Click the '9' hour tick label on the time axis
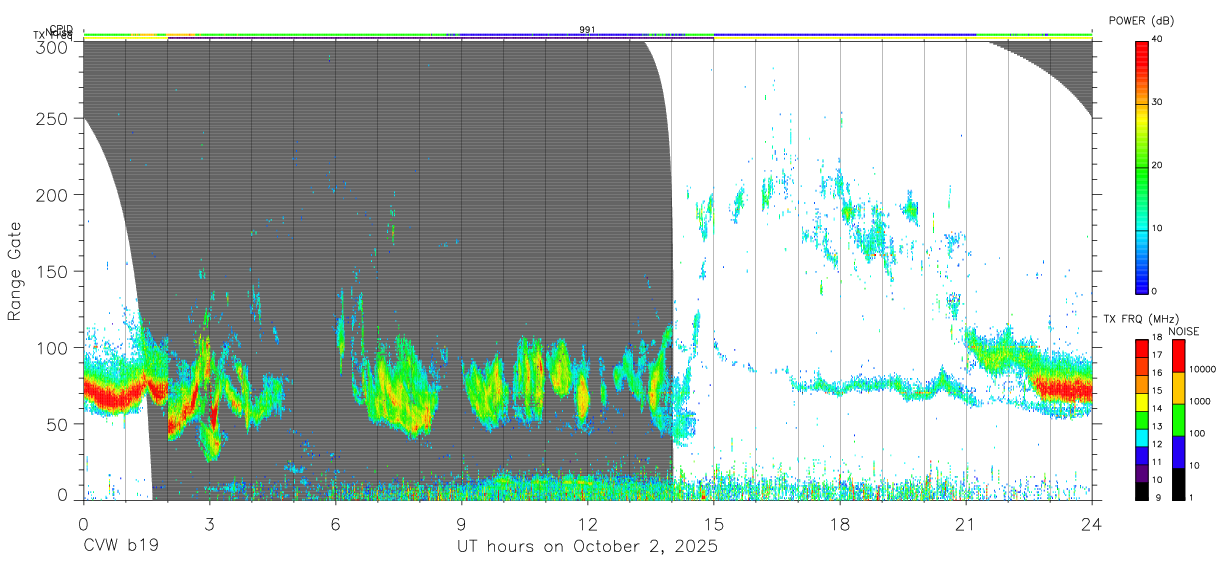1228x567 pixels. [461, 523]
